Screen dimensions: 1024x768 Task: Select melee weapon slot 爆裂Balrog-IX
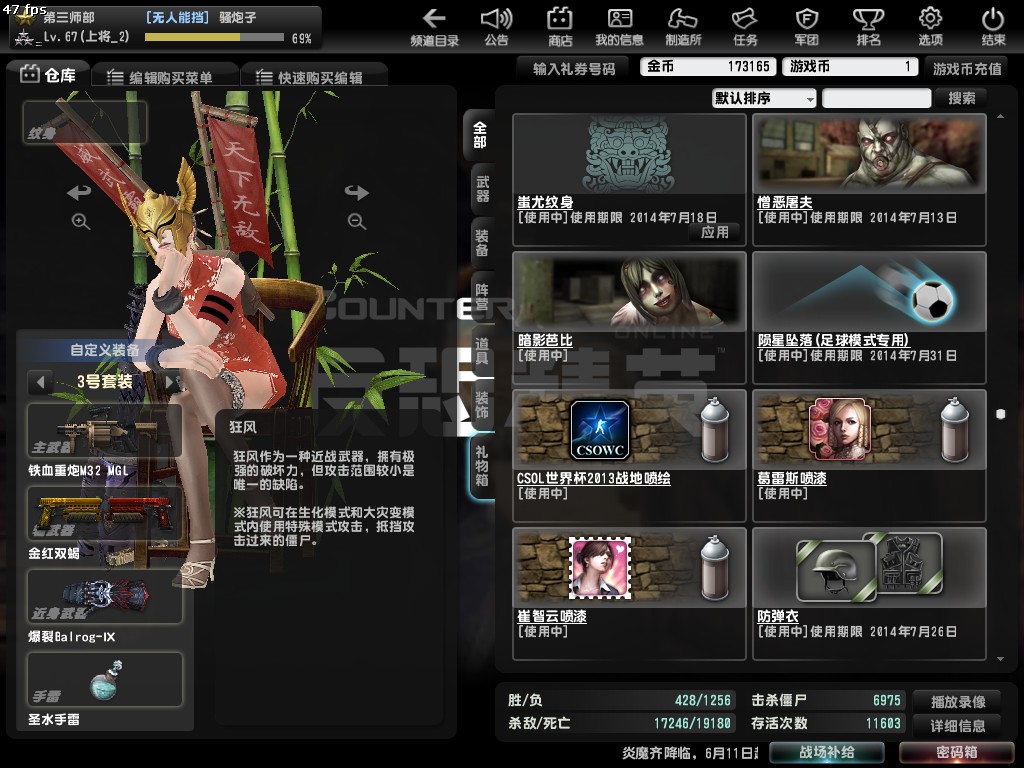pyautogui.click(x=104, y=596)
